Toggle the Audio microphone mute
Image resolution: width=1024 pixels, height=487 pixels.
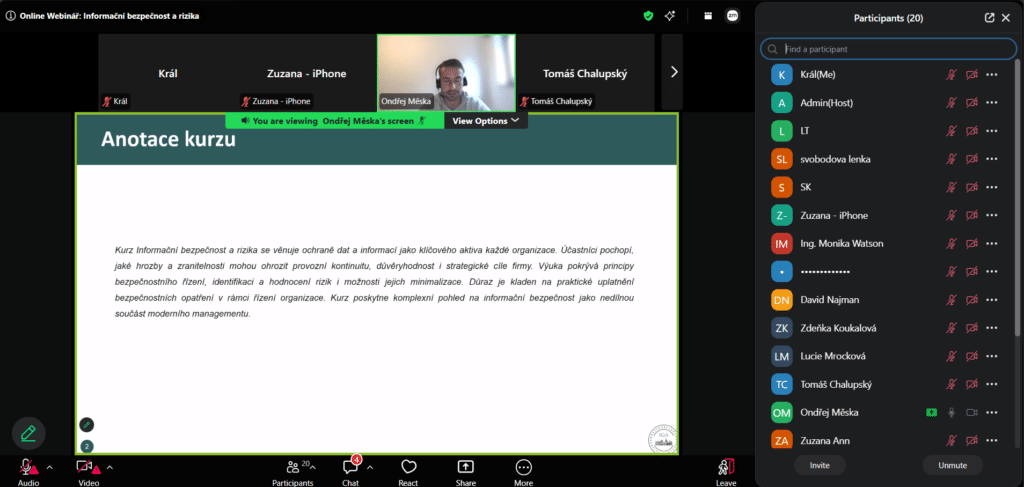click(x=27, y=467)
